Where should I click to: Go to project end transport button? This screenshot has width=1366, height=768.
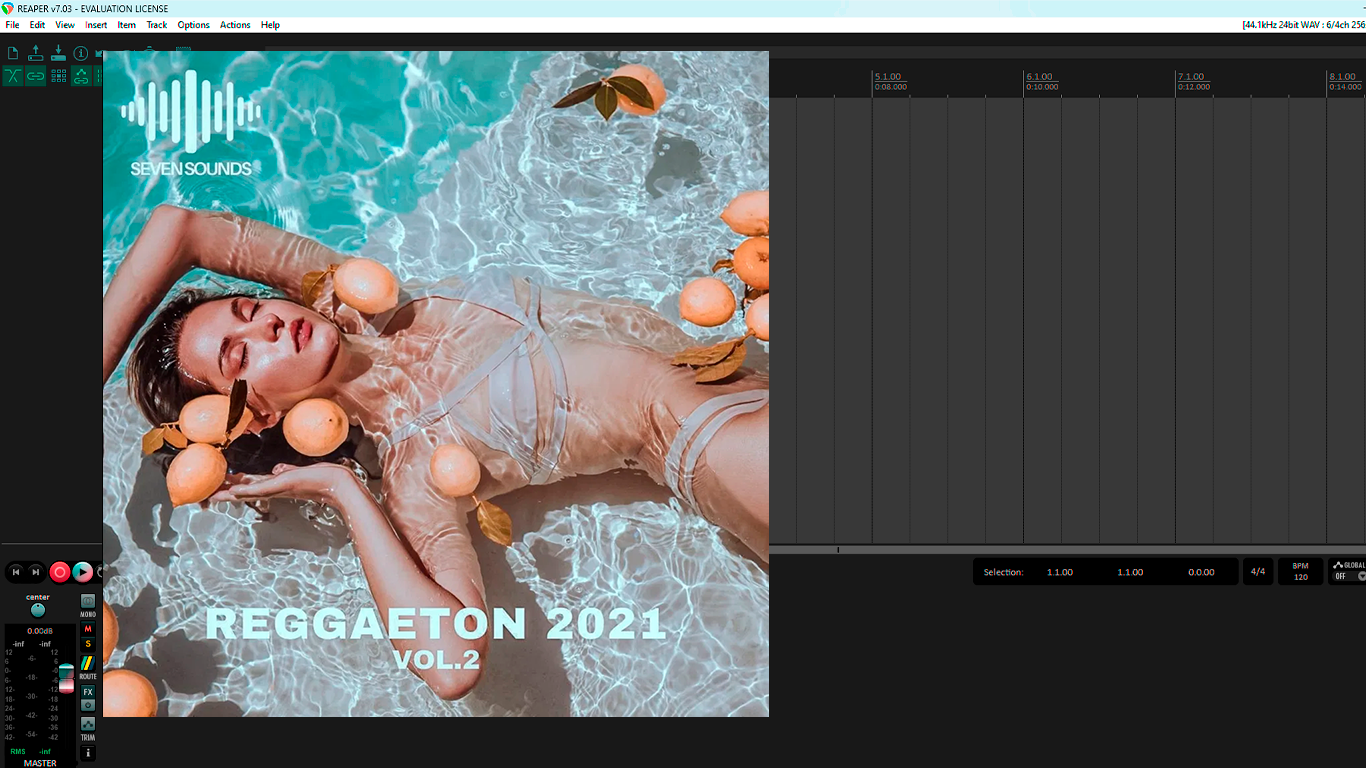pos(36,572)
